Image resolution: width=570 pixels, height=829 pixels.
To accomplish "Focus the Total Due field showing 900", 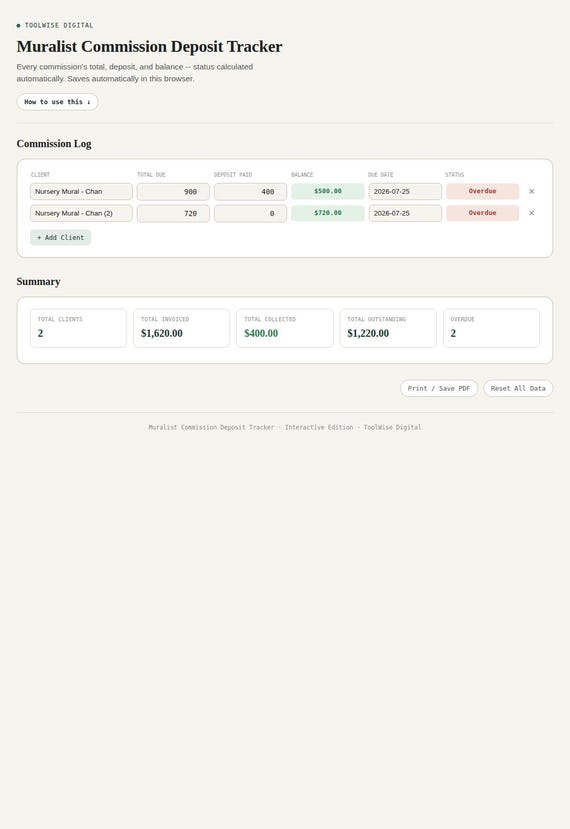I will (173, 191).
